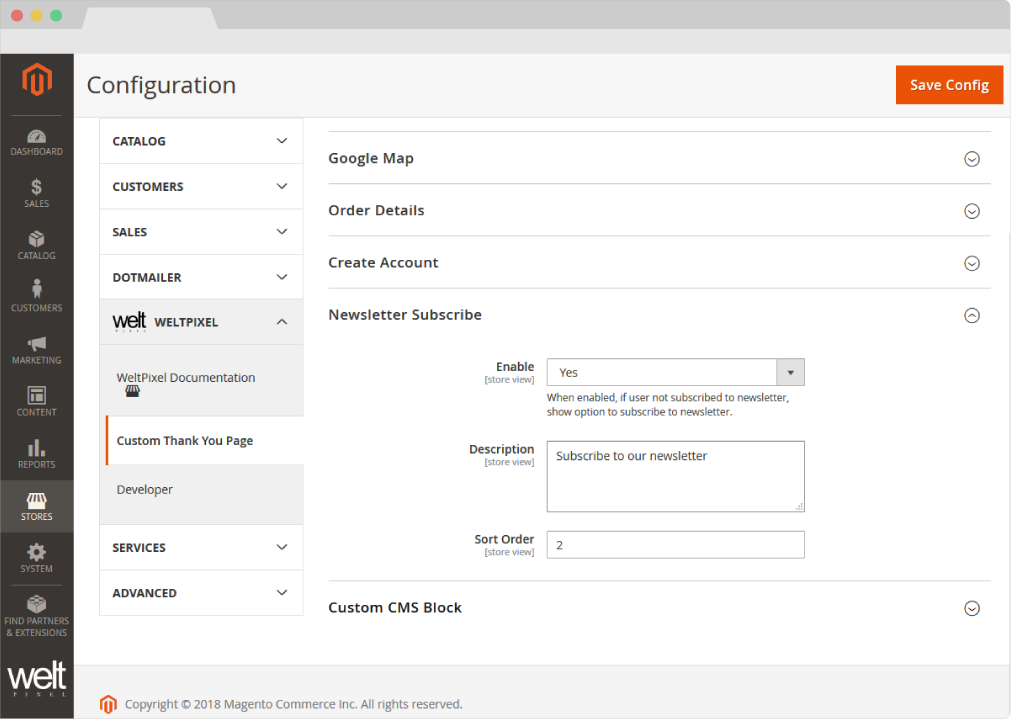Viewport: 1015px width, 719px height.
Task: Click the browser tab at top
Action: (x=150, y=18)
